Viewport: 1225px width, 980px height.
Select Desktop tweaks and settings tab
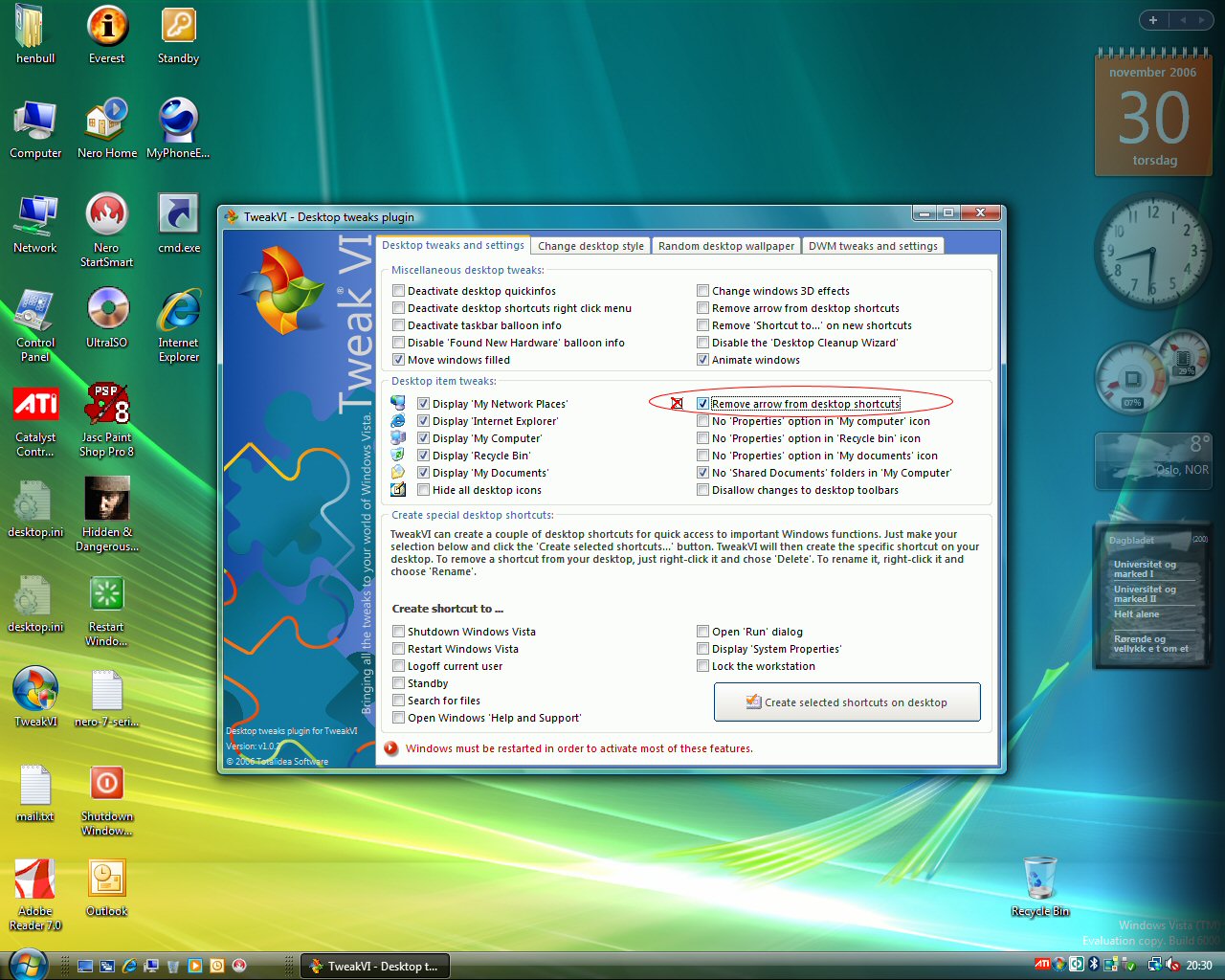coord(453,245)
